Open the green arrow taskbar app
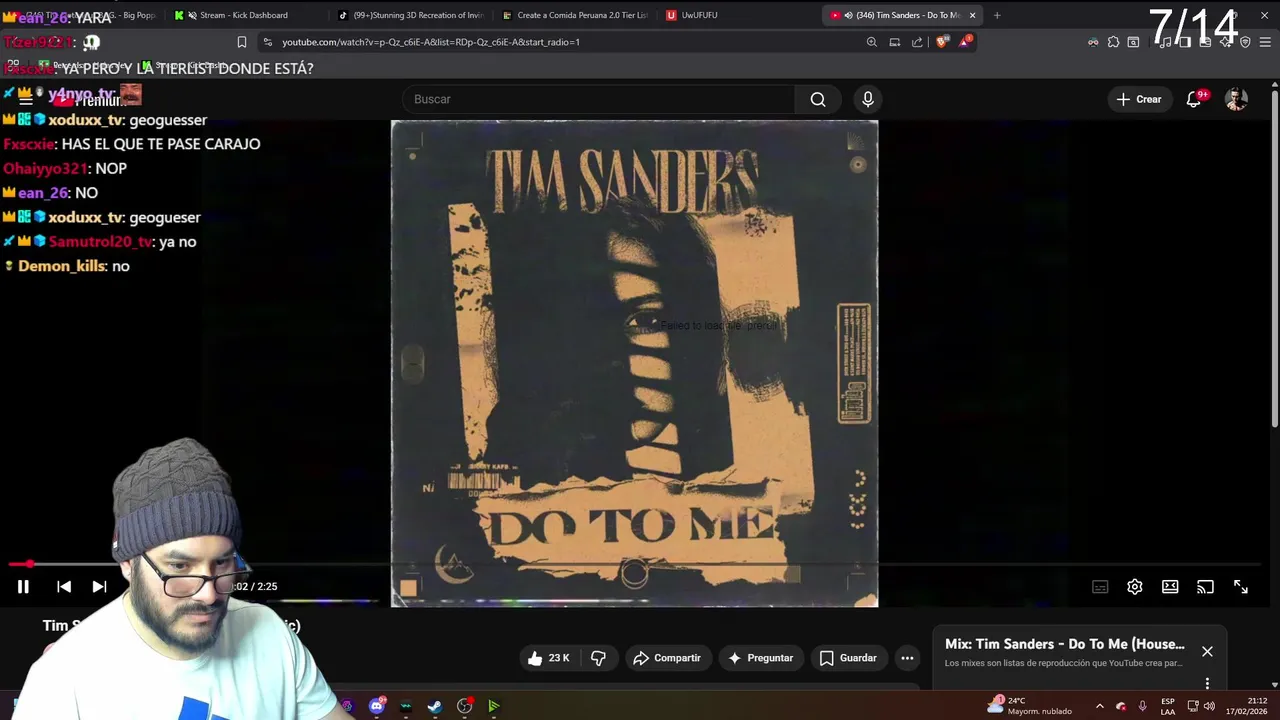The width and height of the screenshot is (1280, 720). pyautogui.click(x=493, y=706)
